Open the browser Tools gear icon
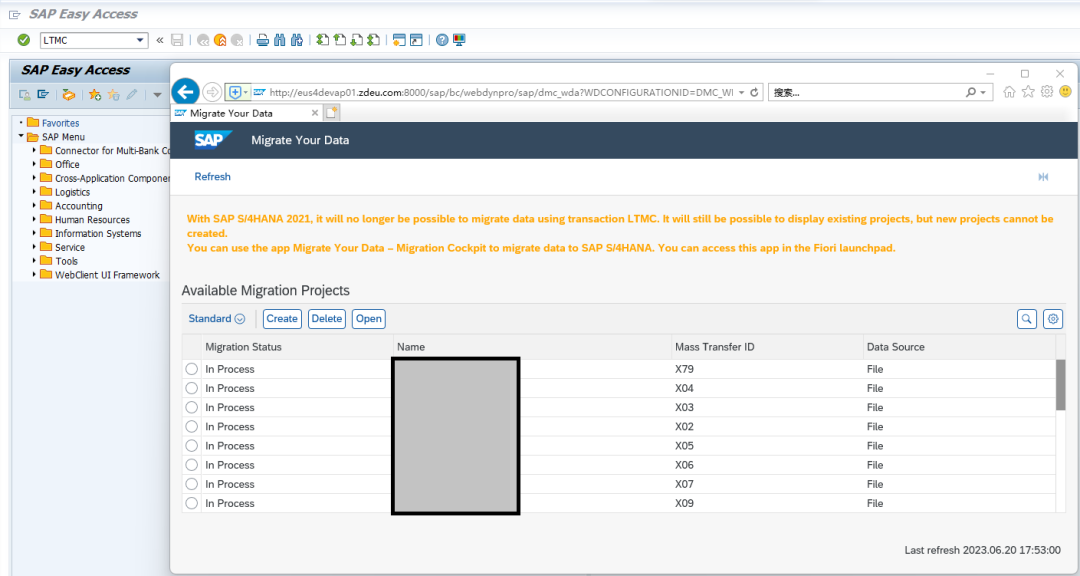The width and height of the screenshot is (1080, 576). (1047, 92)
